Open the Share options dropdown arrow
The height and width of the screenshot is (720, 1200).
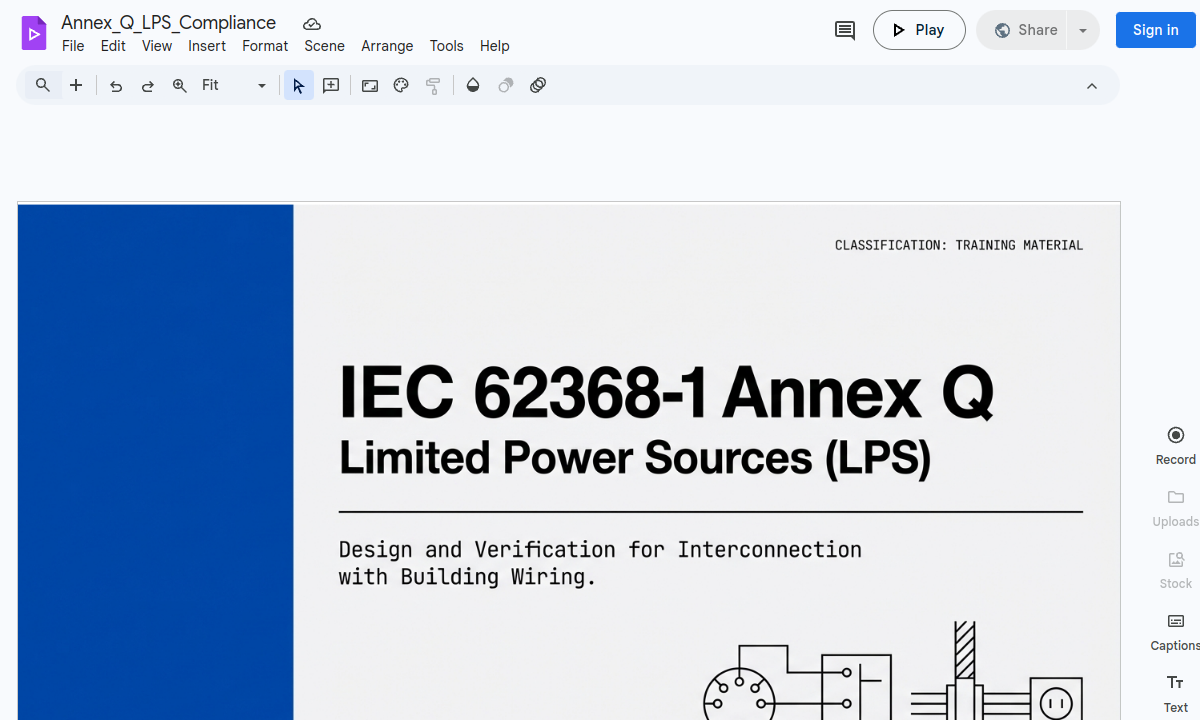[1082, 30]
